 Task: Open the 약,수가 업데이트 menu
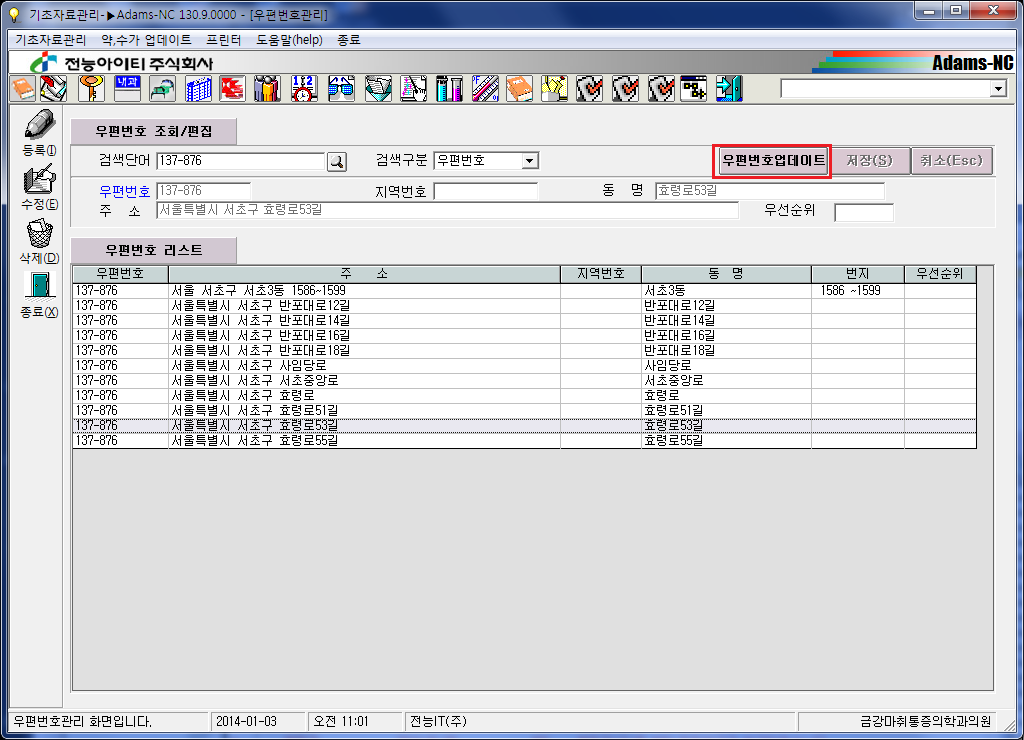146,40
